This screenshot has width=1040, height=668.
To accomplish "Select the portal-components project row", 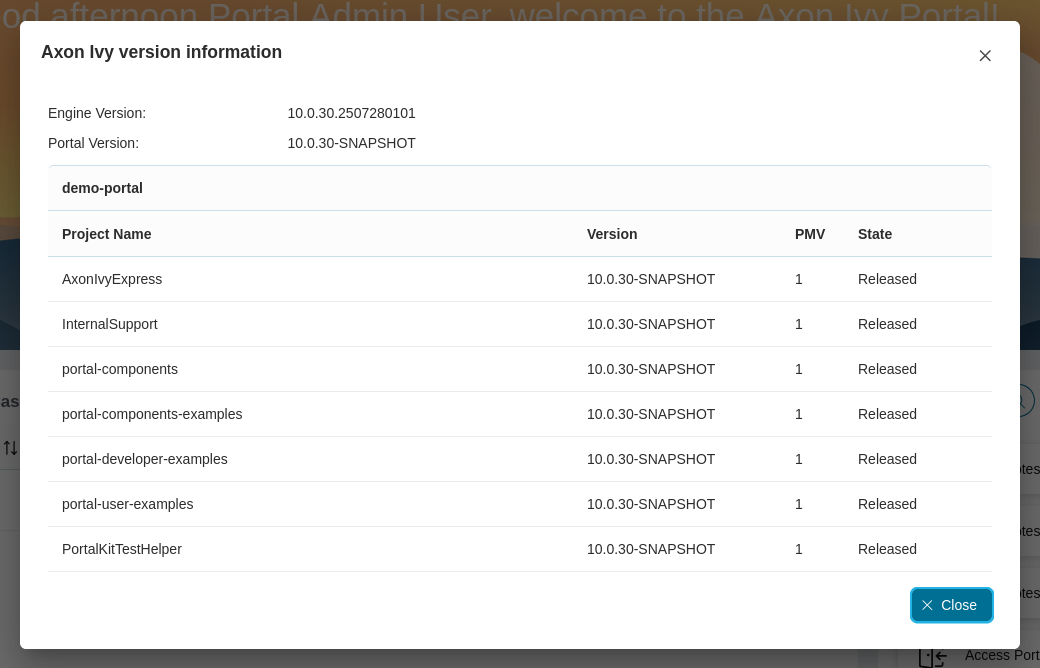I will 120,369.
